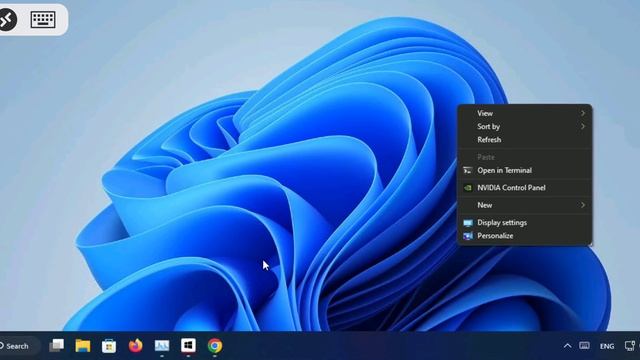Launch Google Chrome from the taskbar
The width and height of the screenshot is (640, 360).
pos(215,346)
